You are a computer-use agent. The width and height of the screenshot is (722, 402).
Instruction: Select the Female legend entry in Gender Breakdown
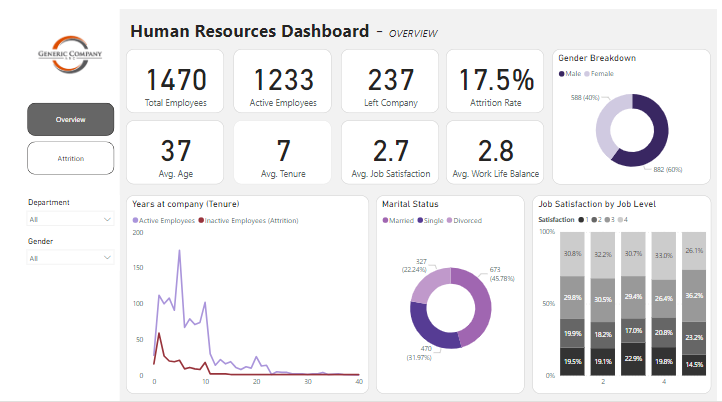(599, 74)
